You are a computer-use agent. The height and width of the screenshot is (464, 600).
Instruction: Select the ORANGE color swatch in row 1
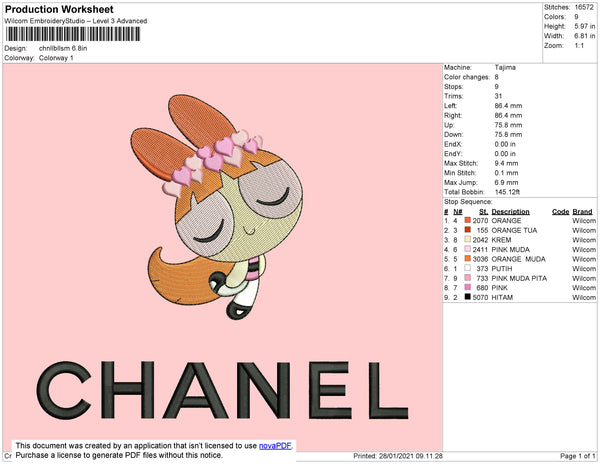(x=468, y=220)
